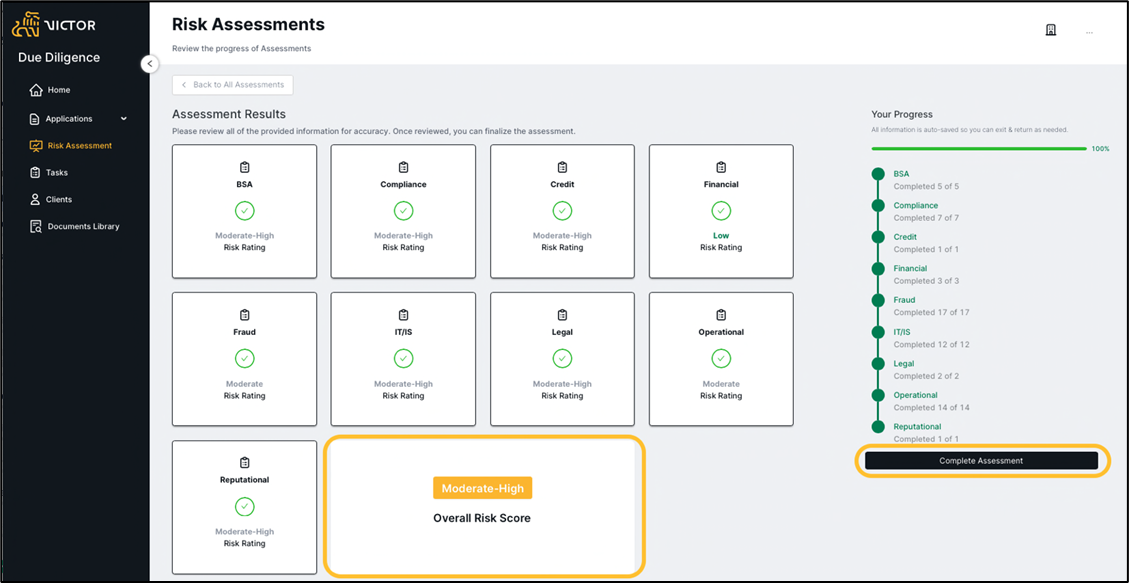Click the Financial green checkmark circle
This screenshot has width=1129, height=583.
coord(721,211)
